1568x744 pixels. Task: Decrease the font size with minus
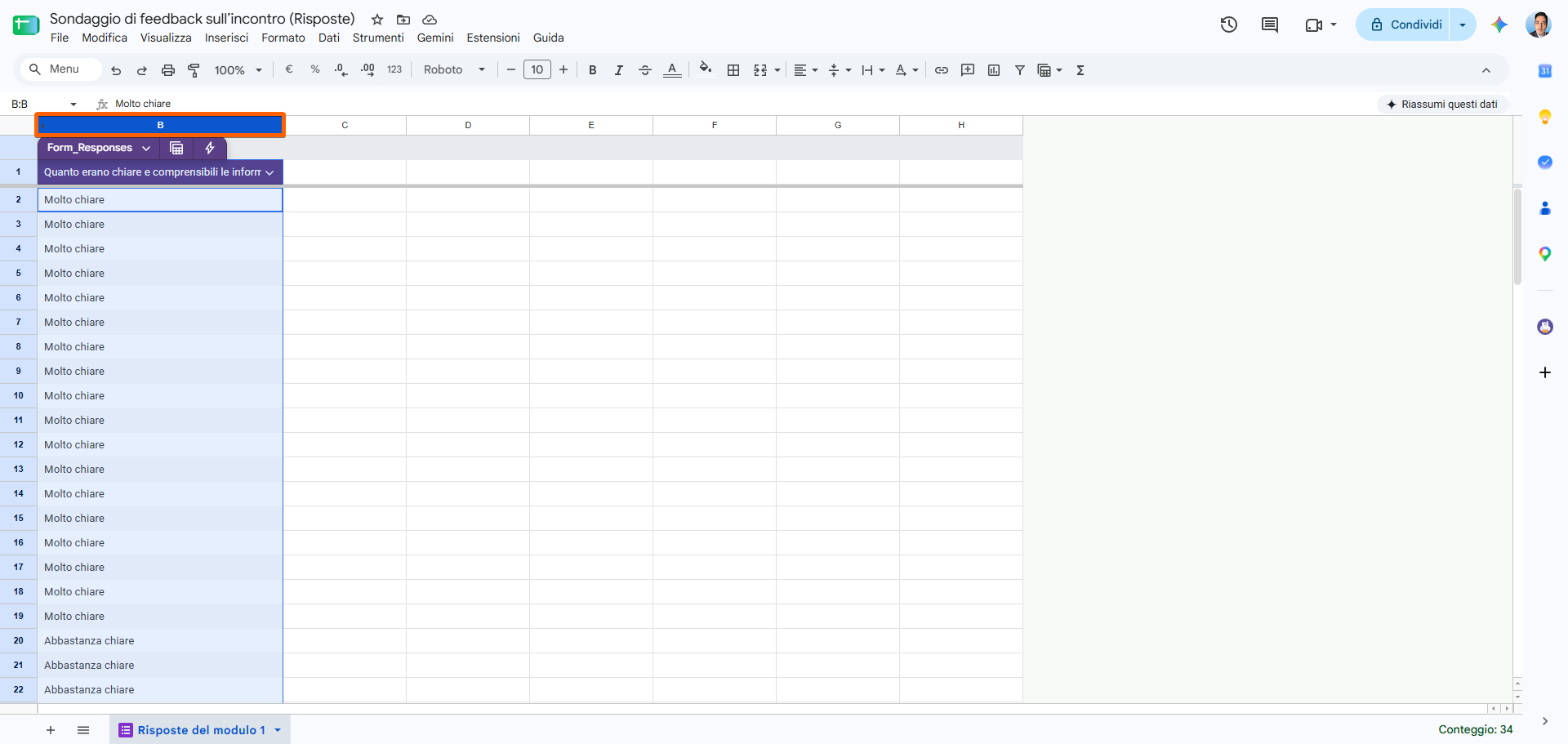pos(511,70)
